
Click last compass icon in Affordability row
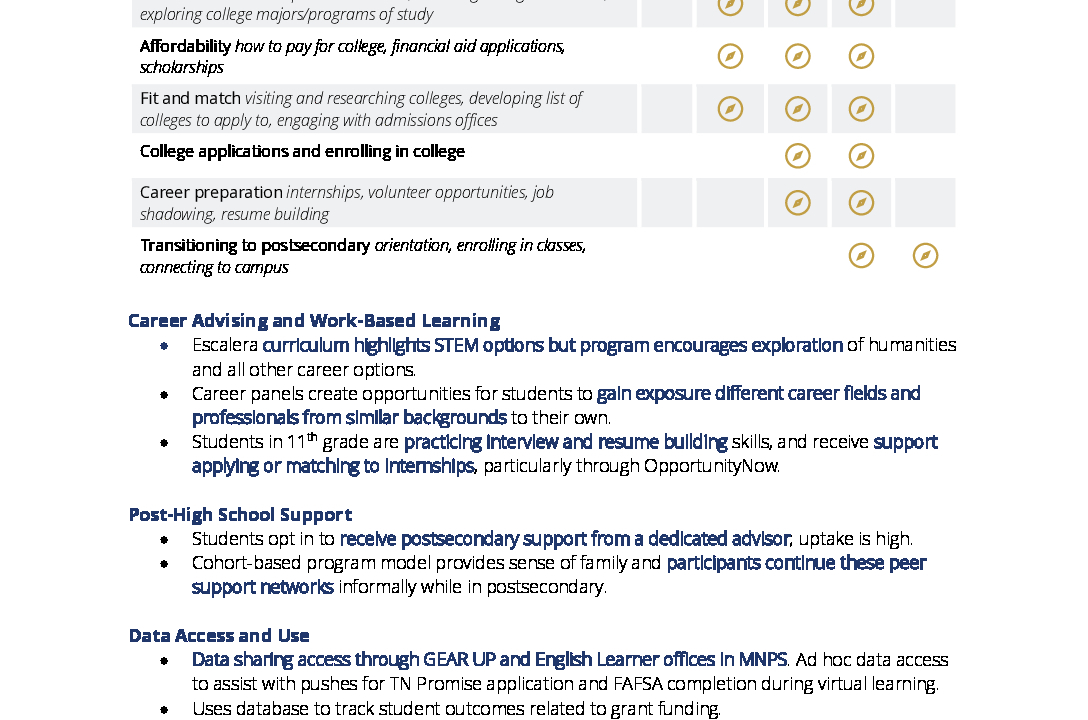(861, 56)
